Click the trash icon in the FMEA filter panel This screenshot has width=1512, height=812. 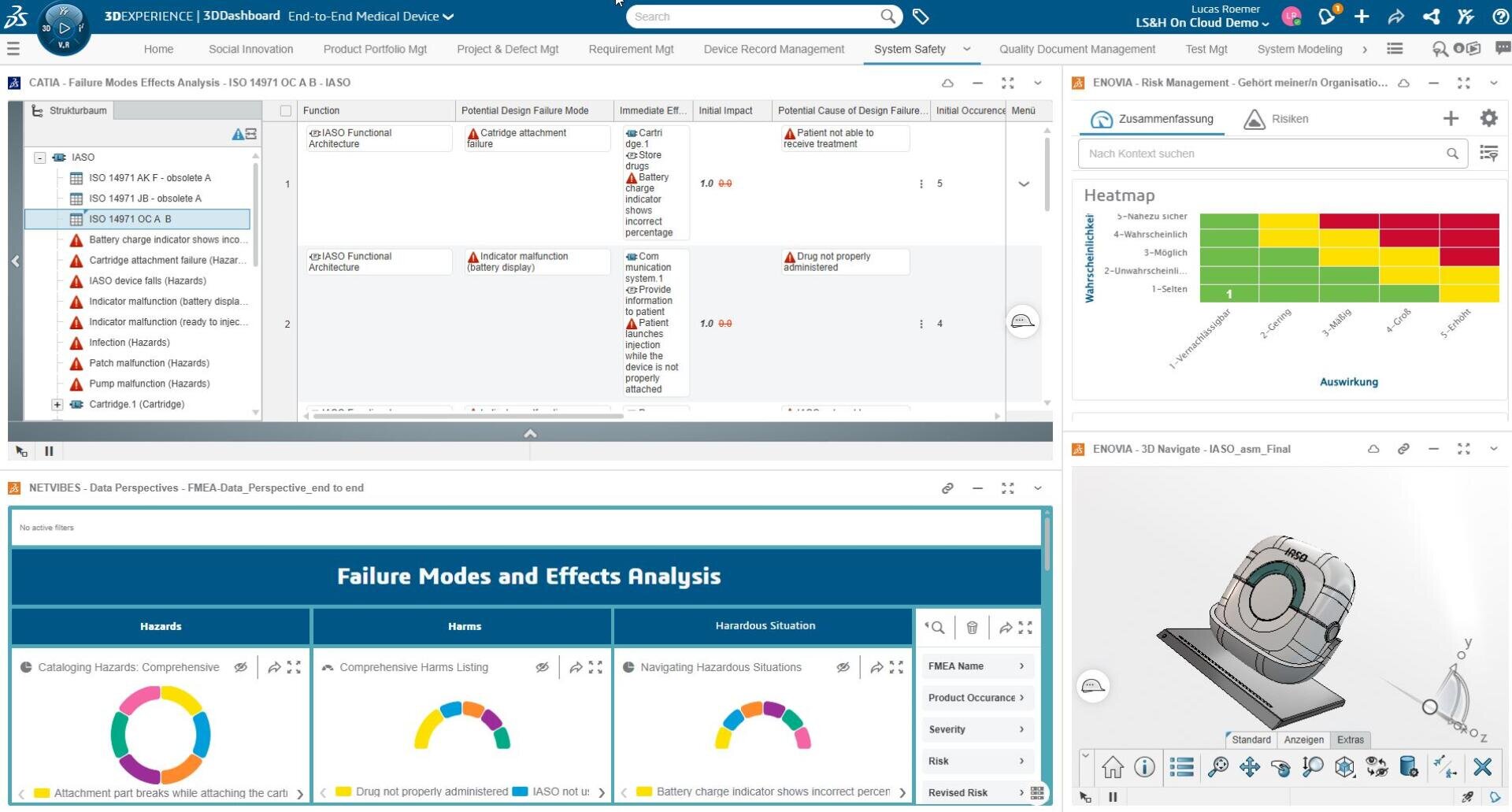pyautogui.click(x=972, y=628)
